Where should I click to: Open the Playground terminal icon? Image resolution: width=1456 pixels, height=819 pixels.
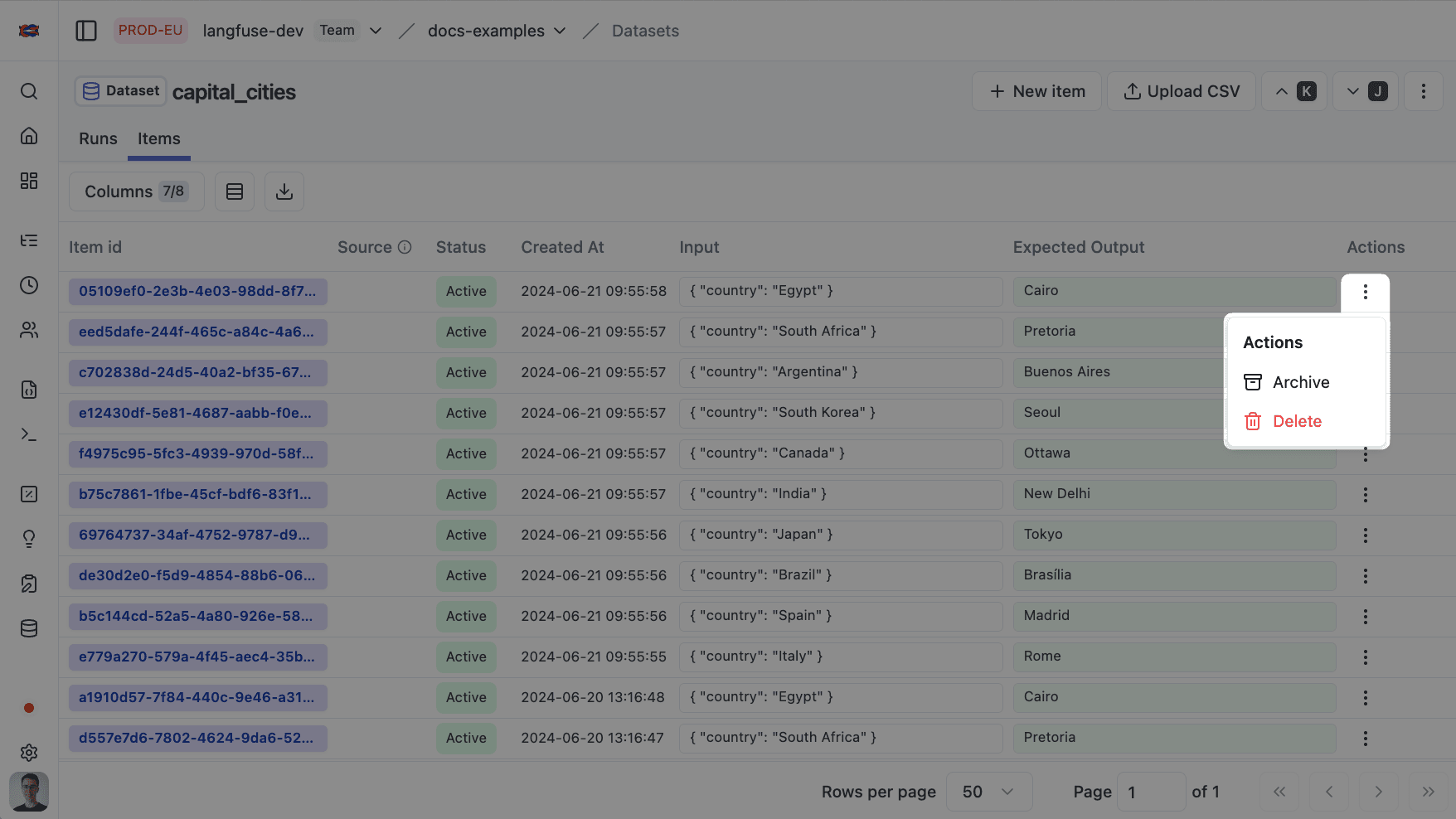point(29,434)
